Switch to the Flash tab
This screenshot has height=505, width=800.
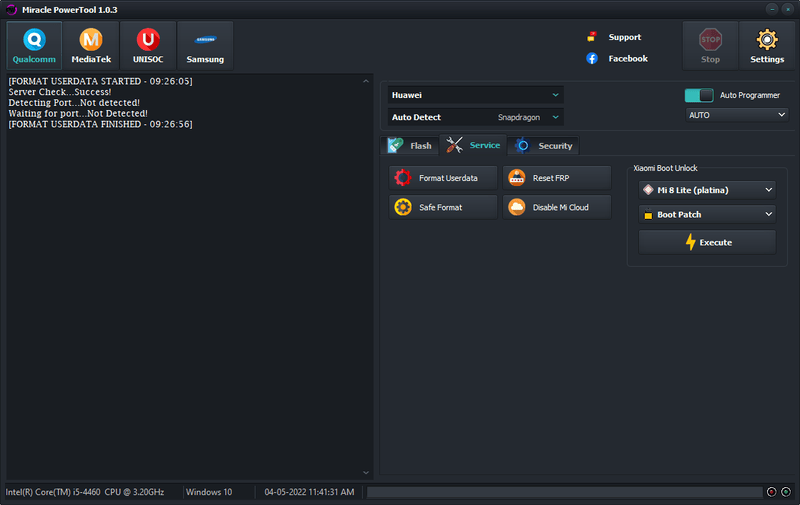pyautogui.click(x=410, y=146)
